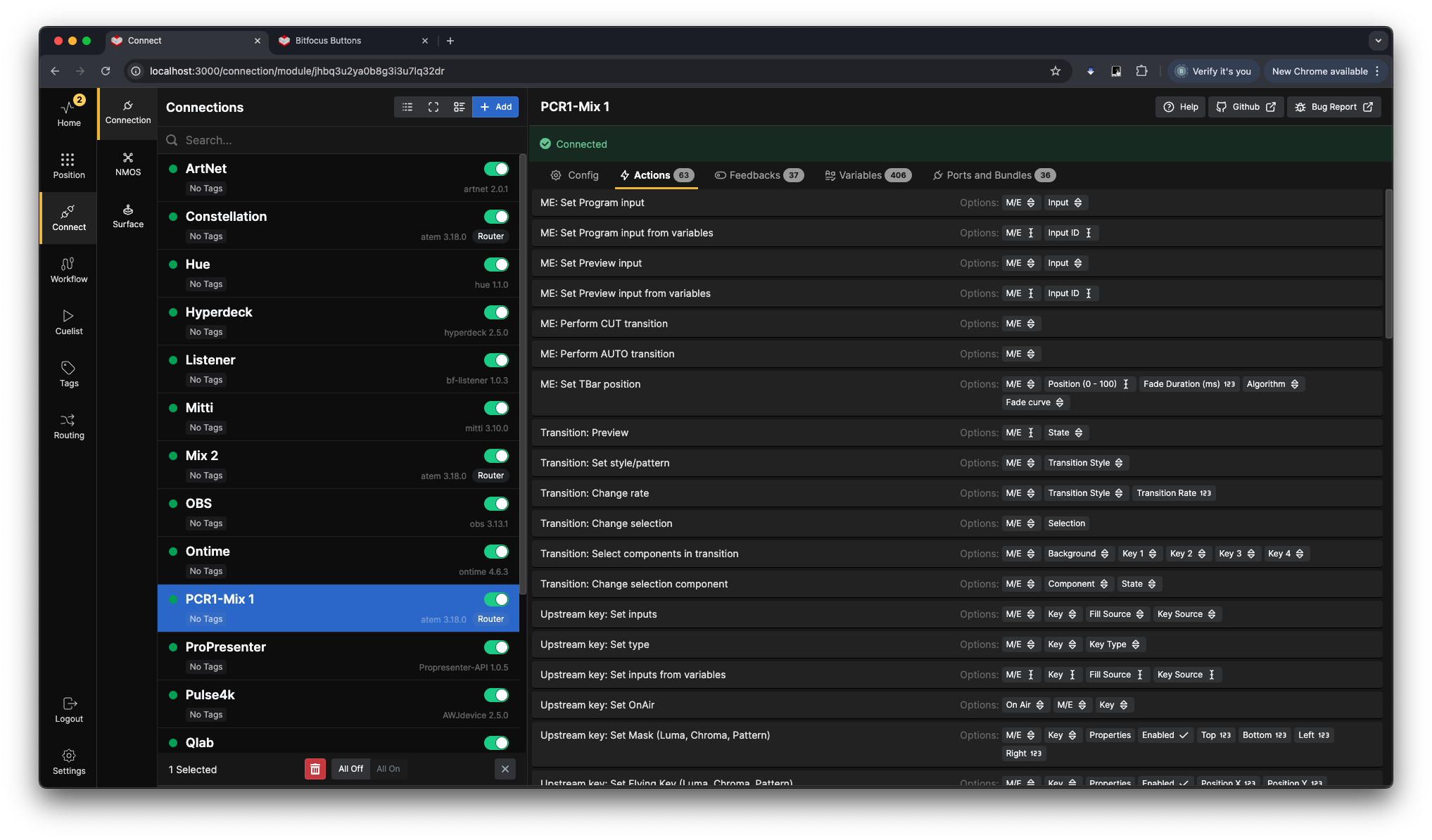The image size is (1432, 840).
Task: Toggle the Hyperdeck connection switch
Action: pos(496,312)
